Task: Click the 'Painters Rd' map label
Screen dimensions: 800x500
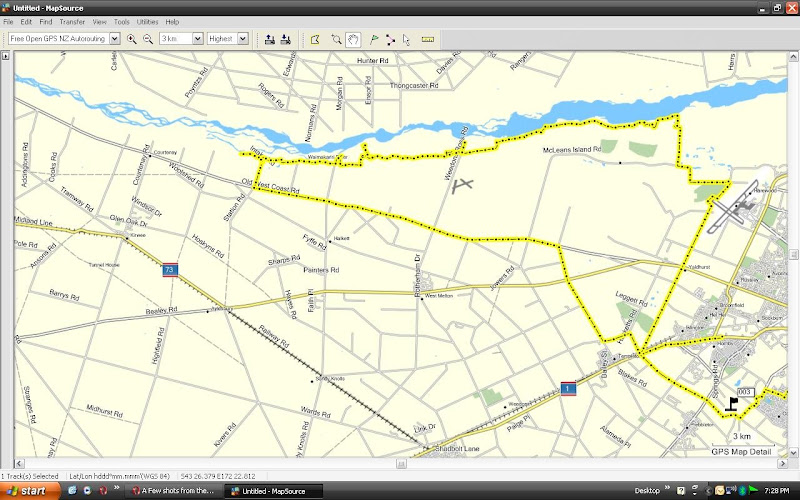Action: (321, 269)
